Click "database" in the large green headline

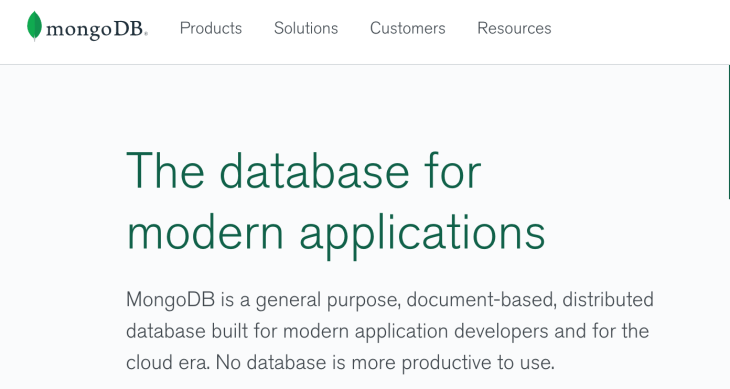click(x=314, y=171)
